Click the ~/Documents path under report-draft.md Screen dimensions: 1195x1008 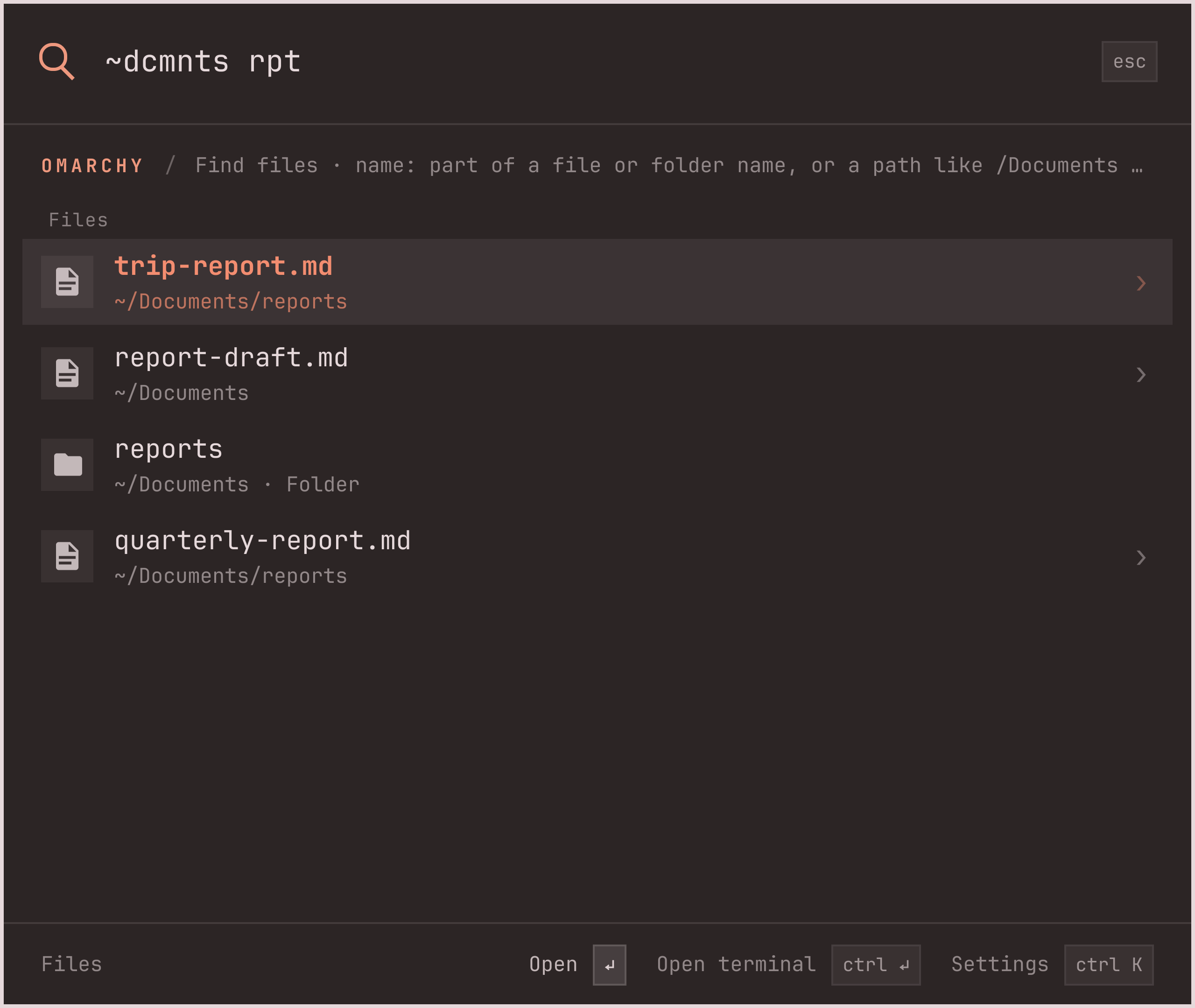coord(182,393)
